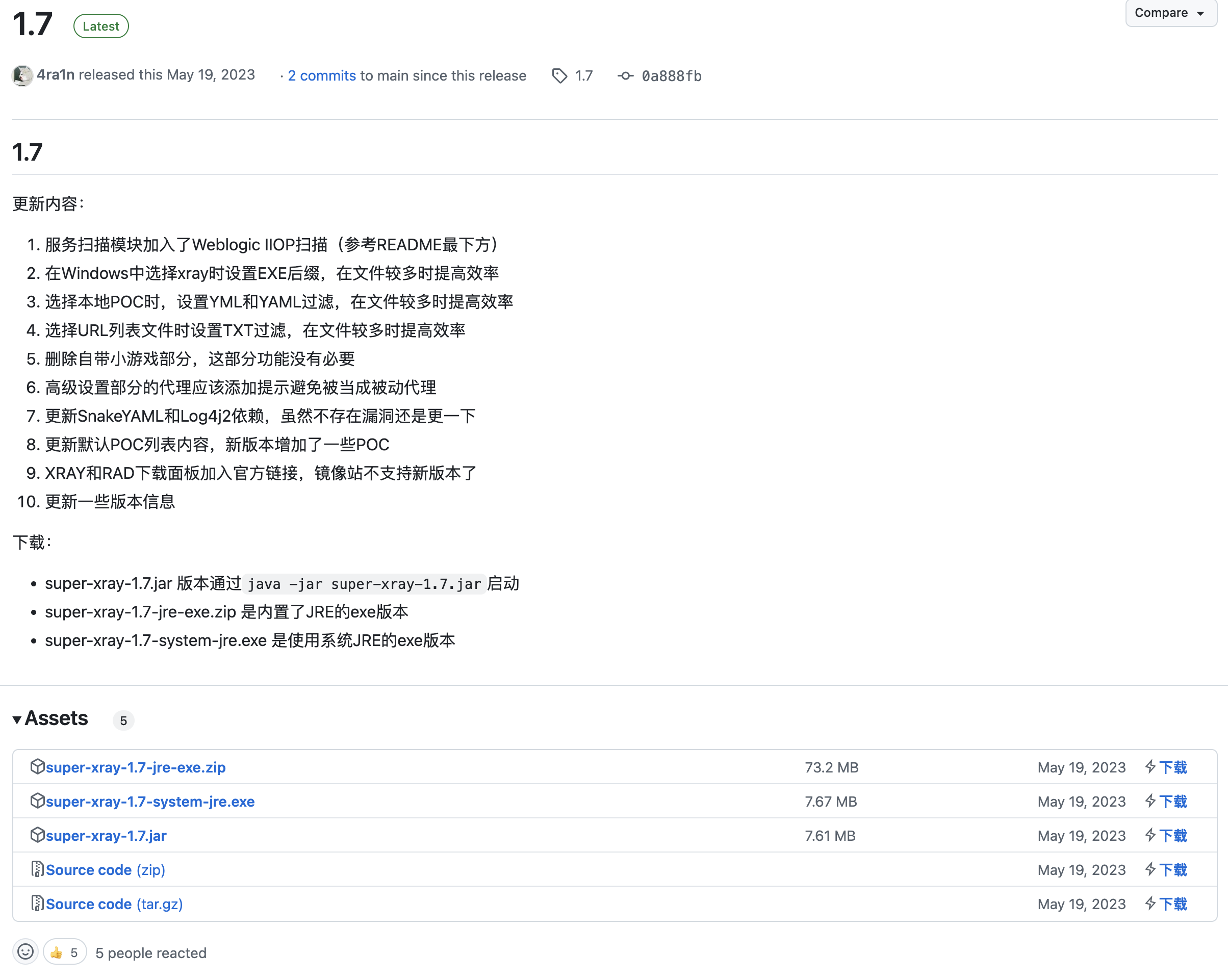Click zip file icon beside Source code (zip)
This screenshot has width=1228, height=980.
[x=37, y=869]
